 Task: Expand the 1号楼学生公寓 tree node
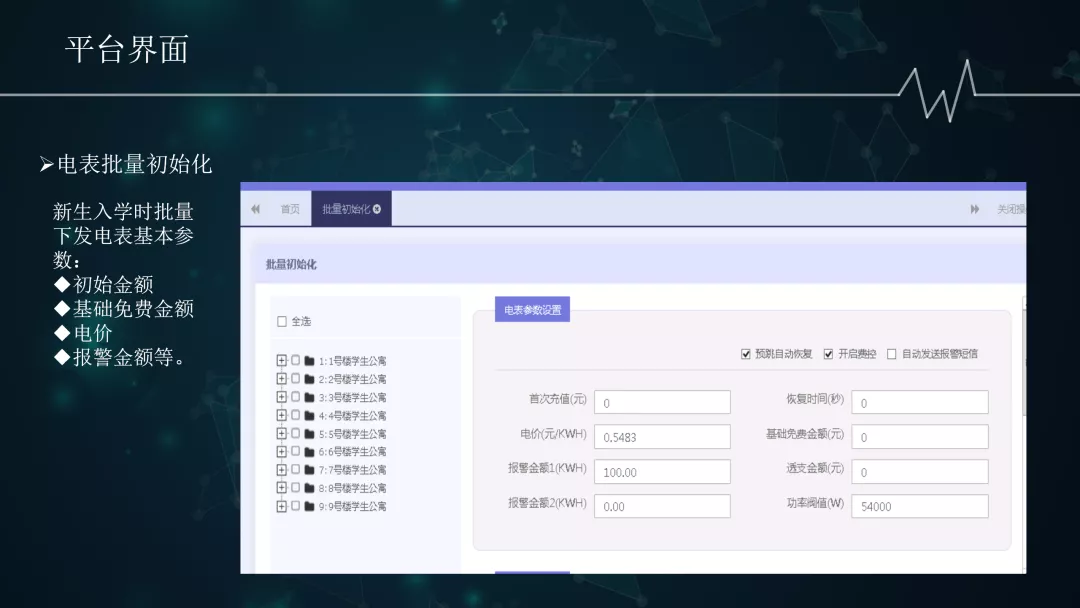tap(281, 359)
